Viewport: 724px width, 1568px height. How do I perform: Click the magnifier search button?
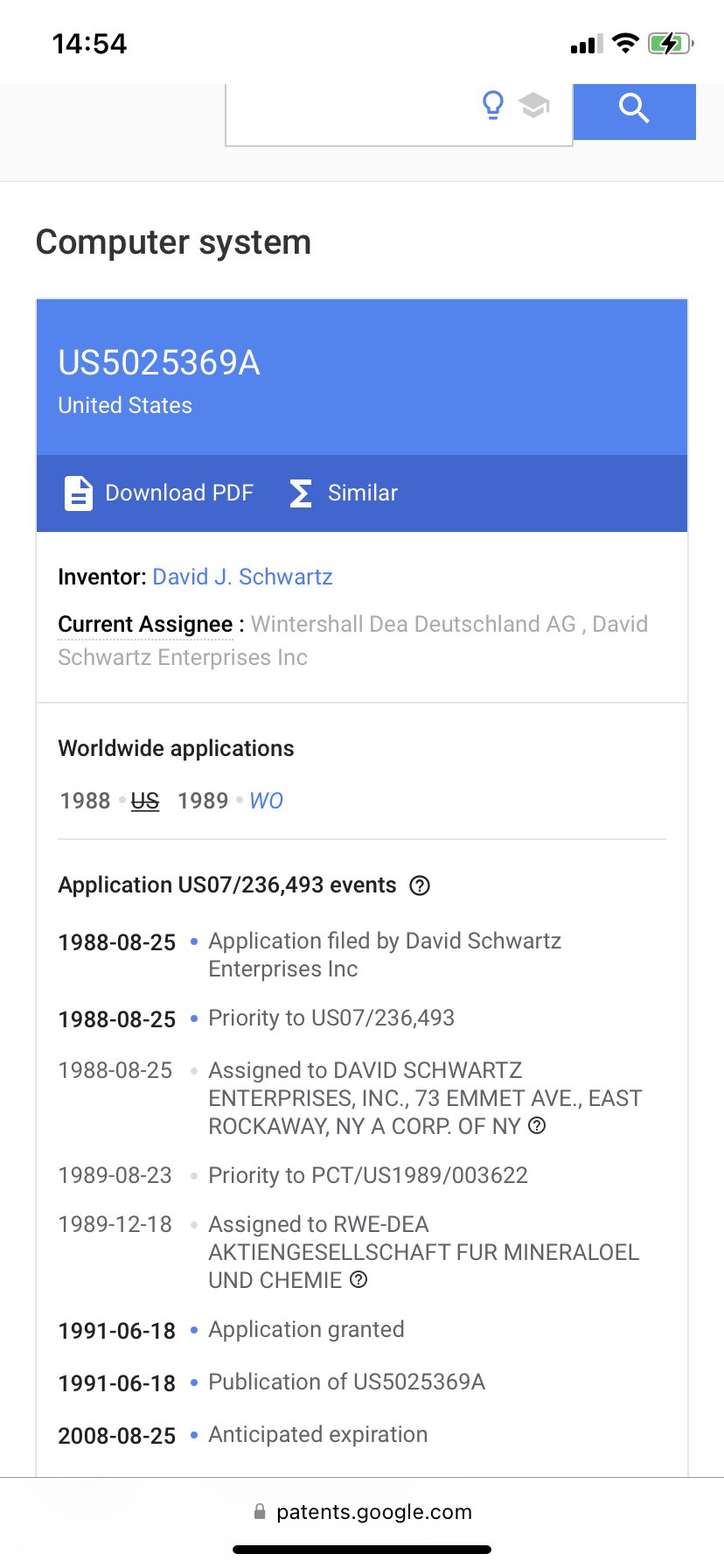click(x=634, y=110)
